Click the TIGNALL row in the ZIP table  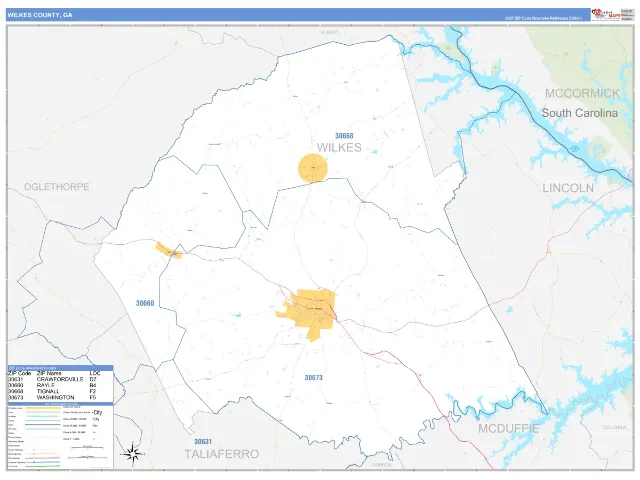pos(54,391)
